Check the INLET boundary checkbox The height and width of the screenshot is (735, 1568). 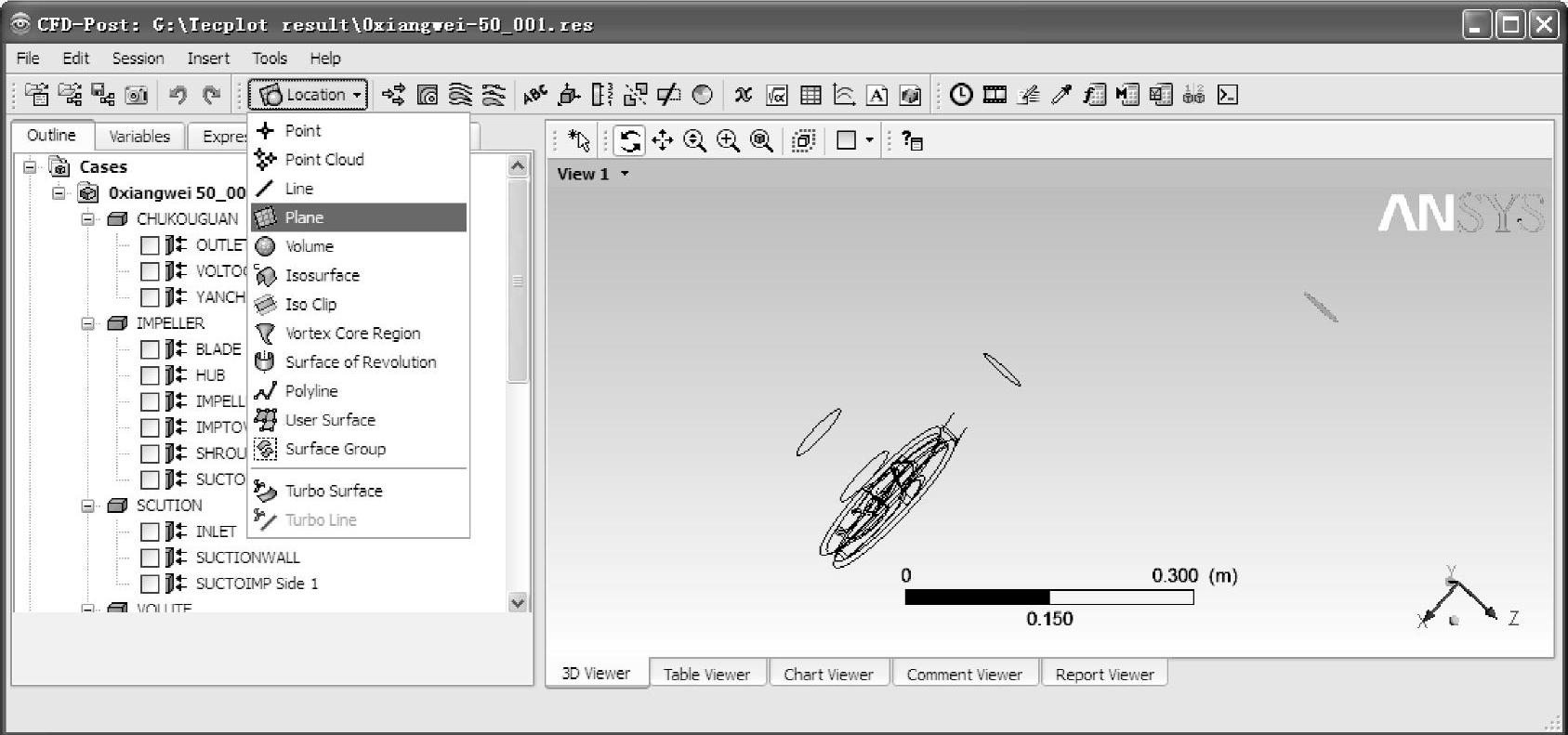150,532
